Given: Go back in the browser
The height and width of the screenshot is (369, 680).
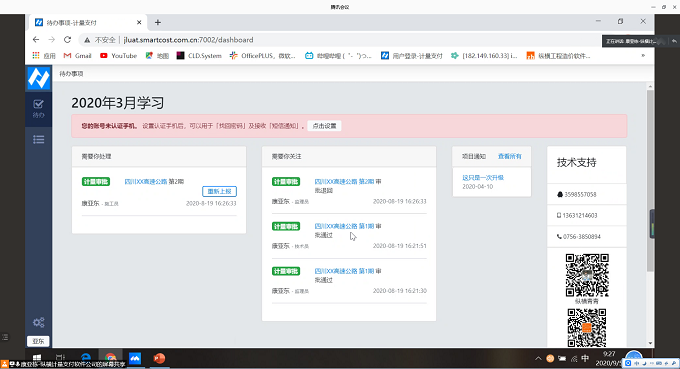Looking at the screenshot, I should point(36,39).
